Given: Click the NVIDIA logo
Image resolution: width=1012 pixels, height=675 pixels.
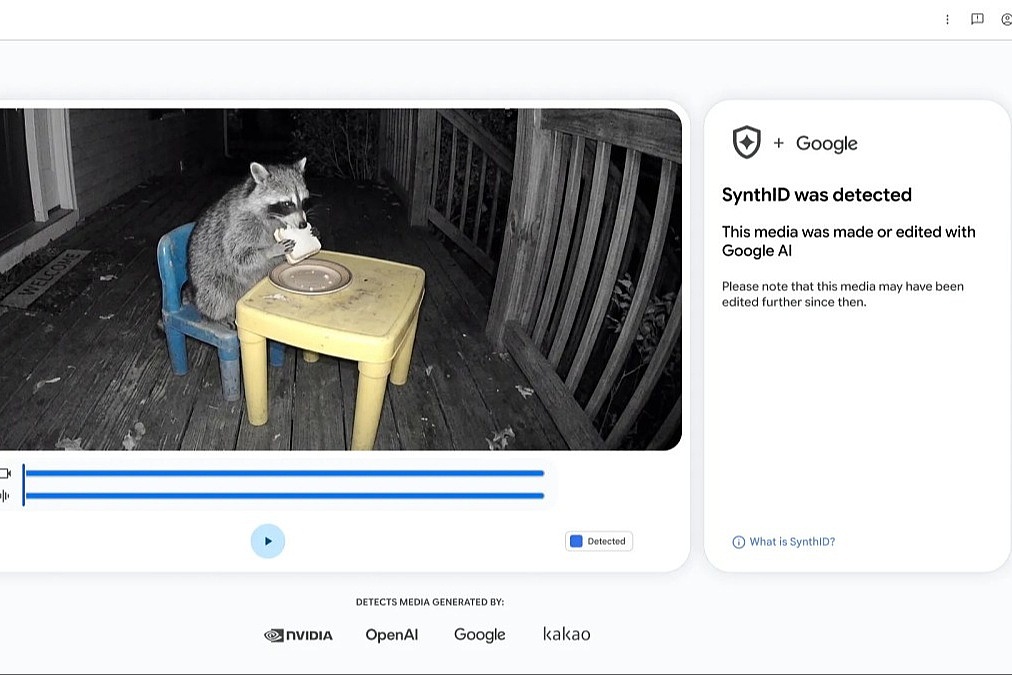Looking at the screenshot, I should pyautogui.click(x=298, y=636).
